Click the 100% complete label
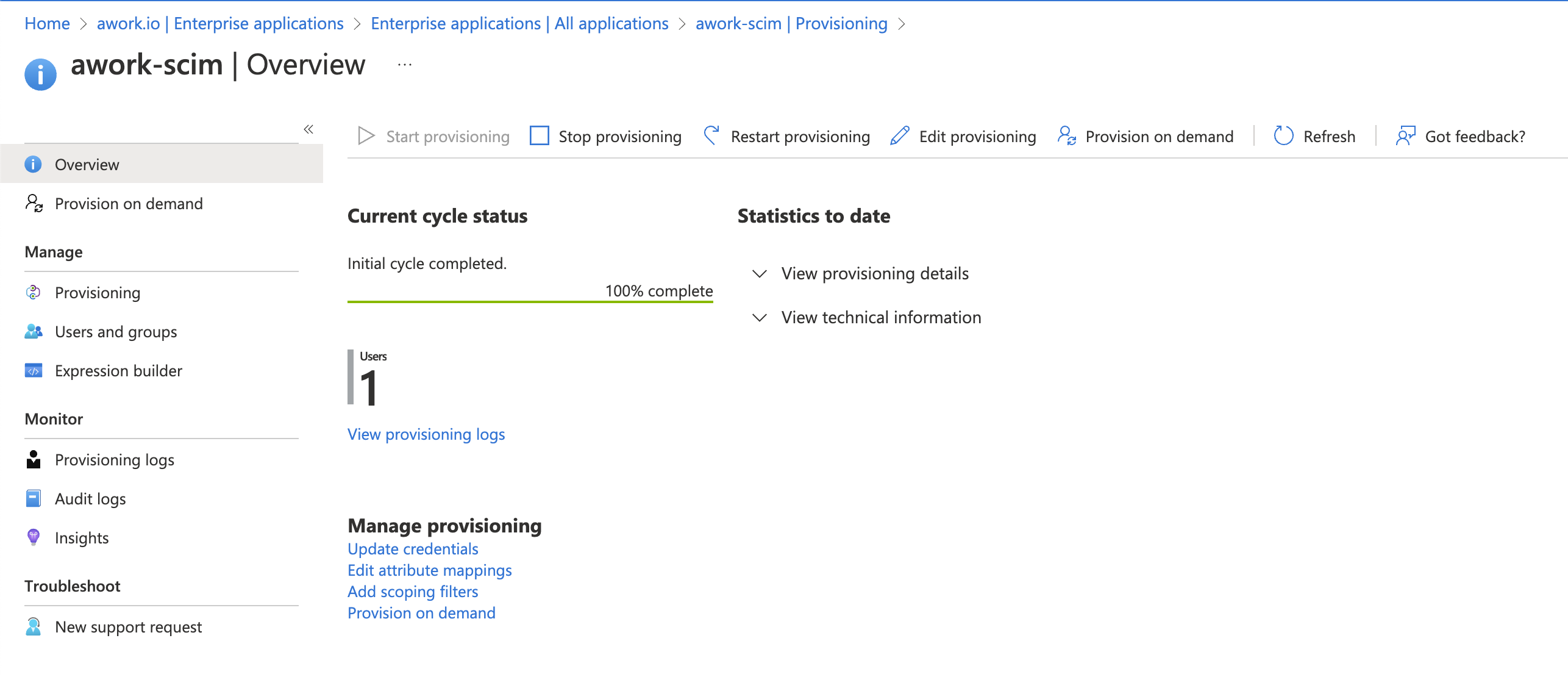1568x677 pixels. coord(659,291)
